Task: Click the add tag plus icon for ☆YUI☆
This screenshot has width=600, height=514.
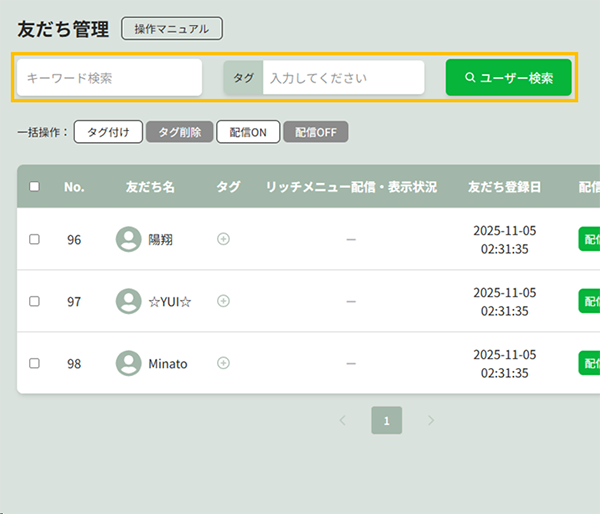Action: click(x=223, y=301)
